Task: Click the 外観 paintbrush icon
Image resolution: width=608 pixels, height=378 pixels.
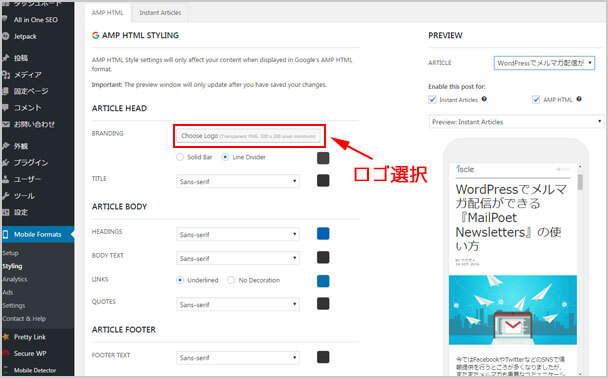Action: point(5,146)
